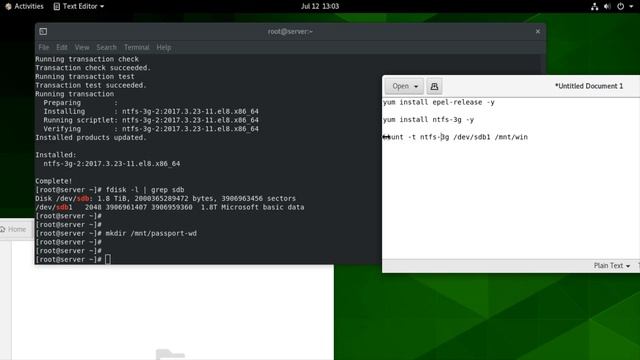Click the Untitled Document 1 title
The height and width of the screenshot is (360, 640).
coord(589,86)
